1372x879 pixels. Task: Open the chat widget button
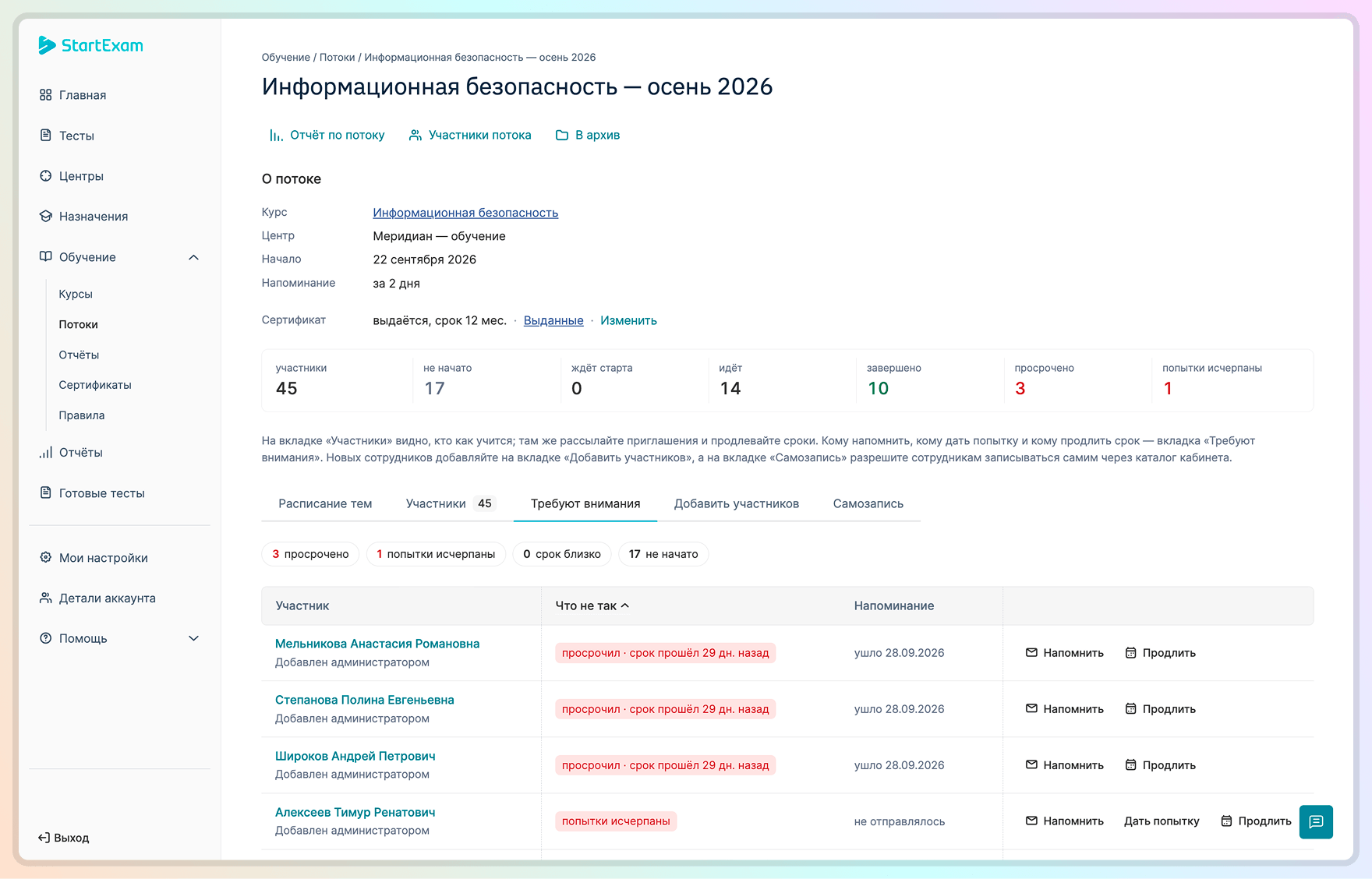[1316, 822]
